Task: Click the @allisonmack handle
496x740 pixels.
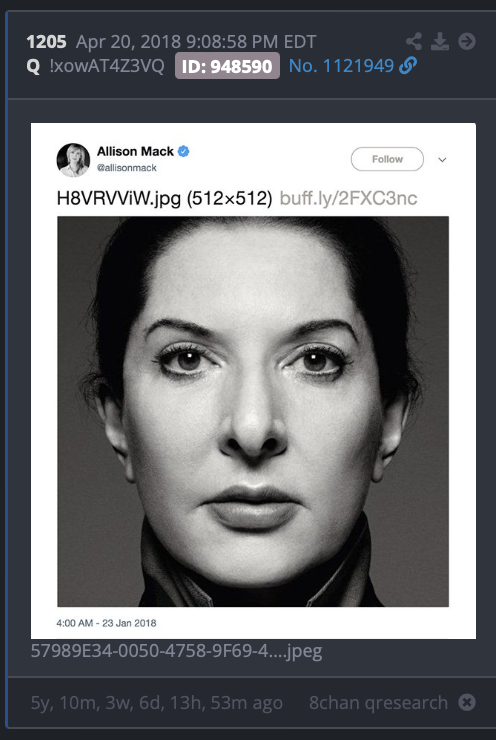Action: click(x=126, y=168)
